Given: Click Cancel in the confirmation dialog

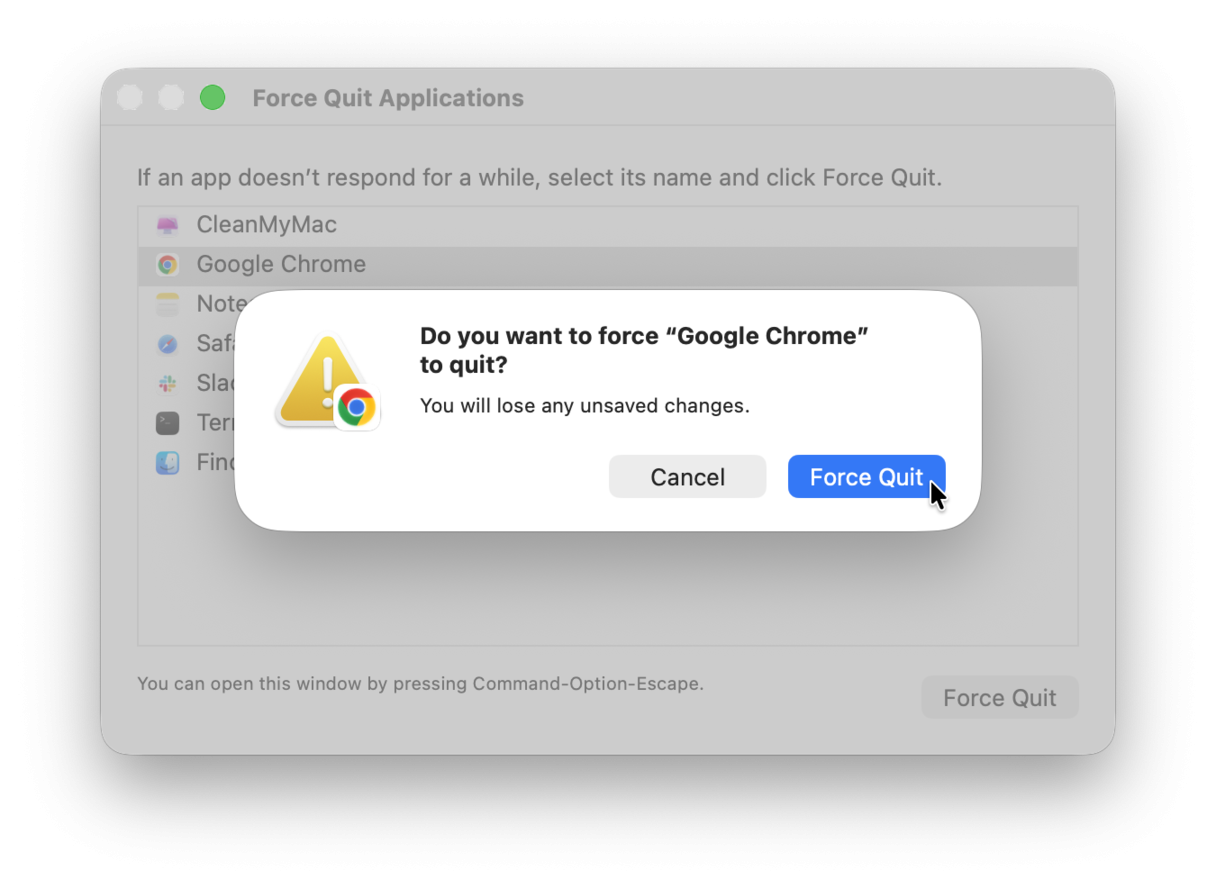Looking at the screenshot, I should coord(687,476).
